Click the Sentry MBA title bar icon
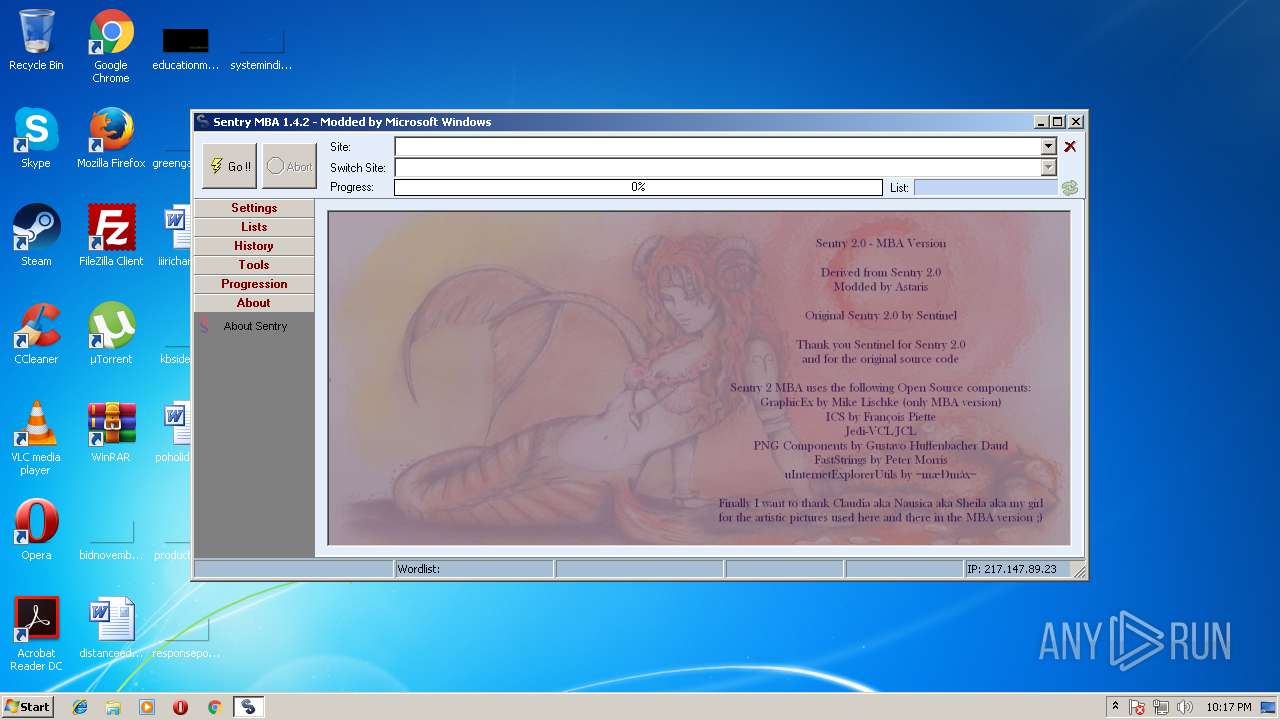The width and height of the screenshot is (1280, 720). pyautogui.click(x=203, y=122)
